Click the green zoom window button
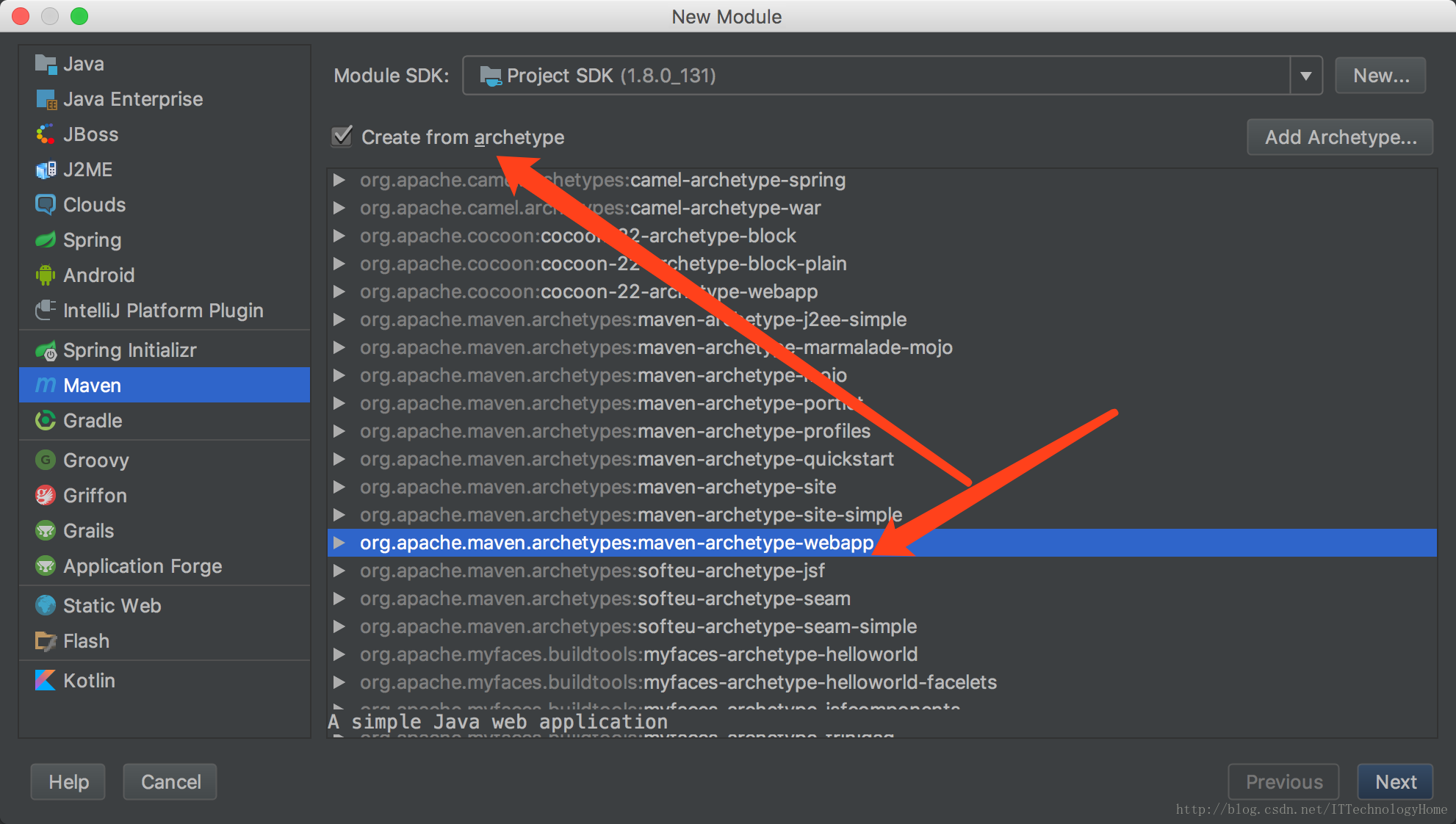 point(79,16)
